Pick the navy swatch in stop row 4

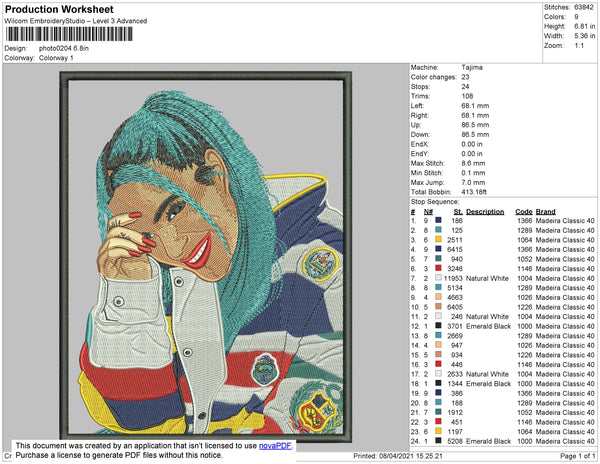(438, 249)
